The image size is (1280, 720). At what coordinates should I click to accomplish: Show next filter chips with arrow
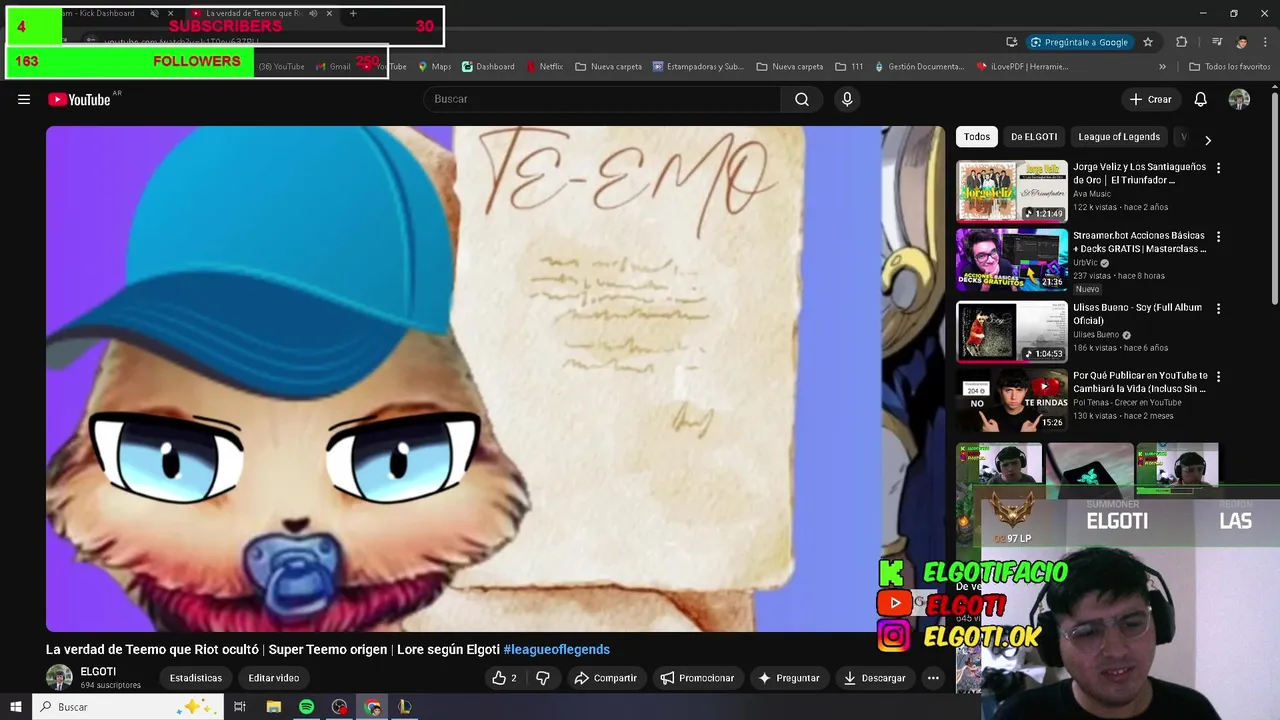tap(1207, 140)
